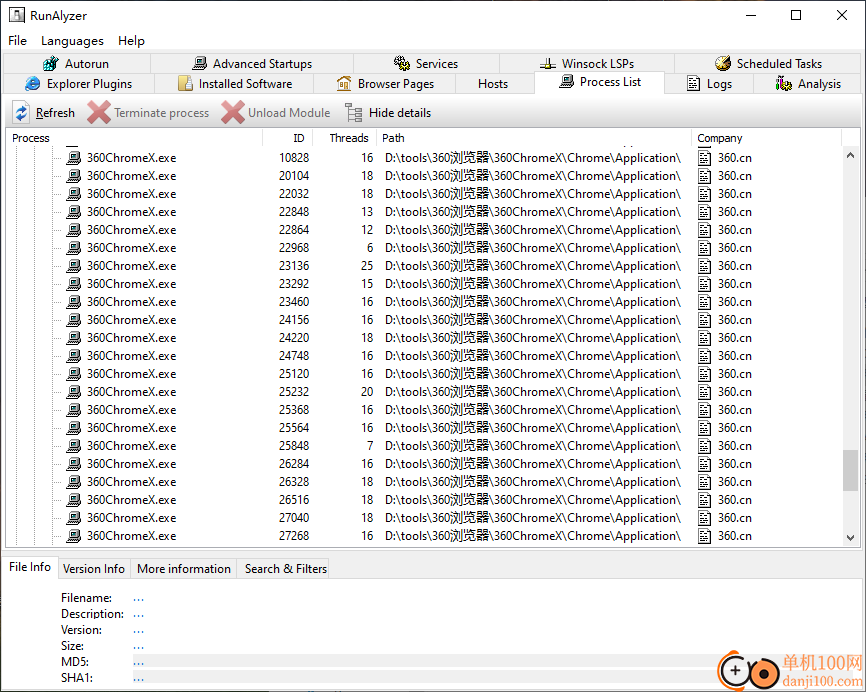Sort by the Threads column header
866x692 pixels.
click(345, 138)
